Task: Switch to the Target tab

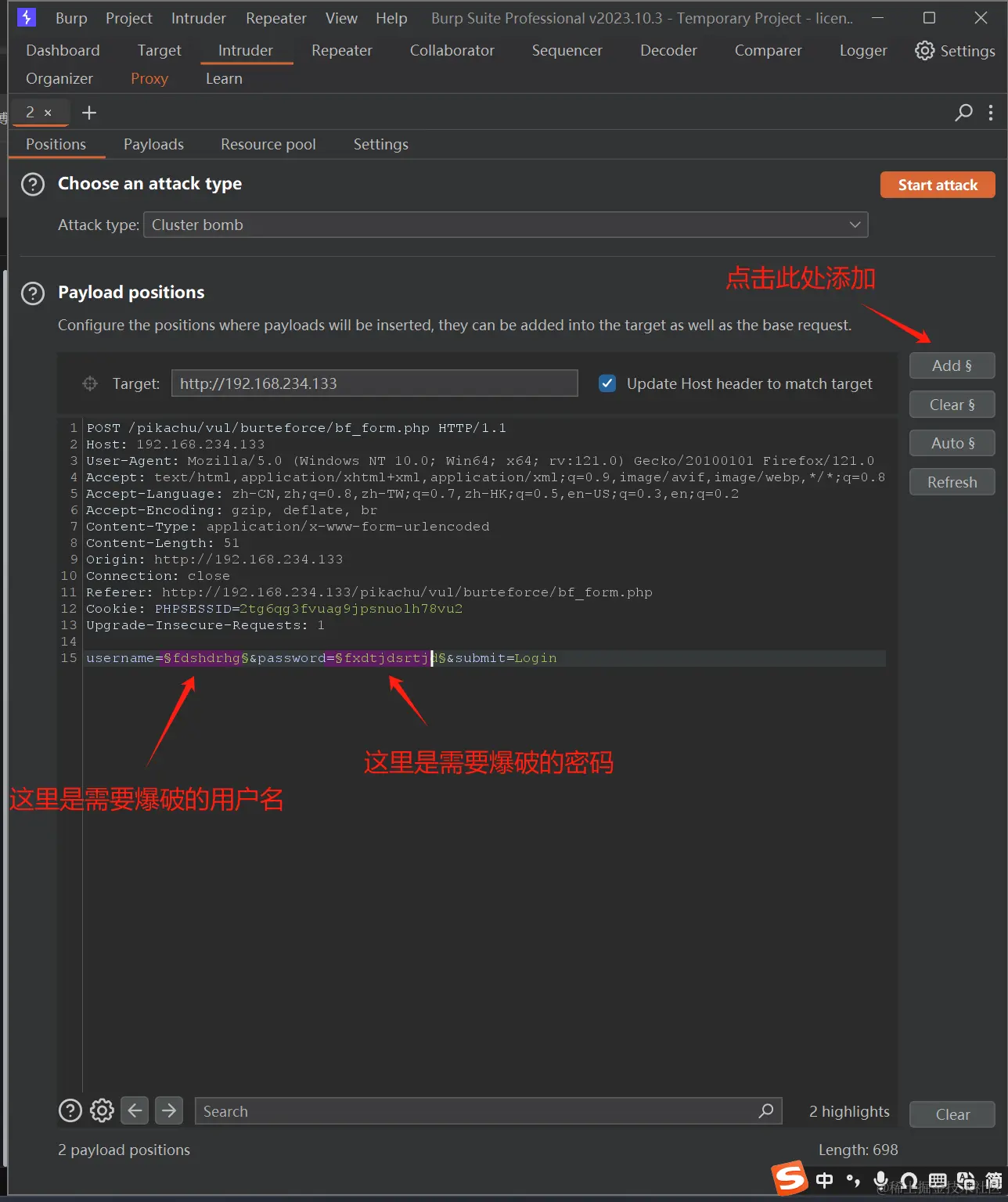Action: 160,51
